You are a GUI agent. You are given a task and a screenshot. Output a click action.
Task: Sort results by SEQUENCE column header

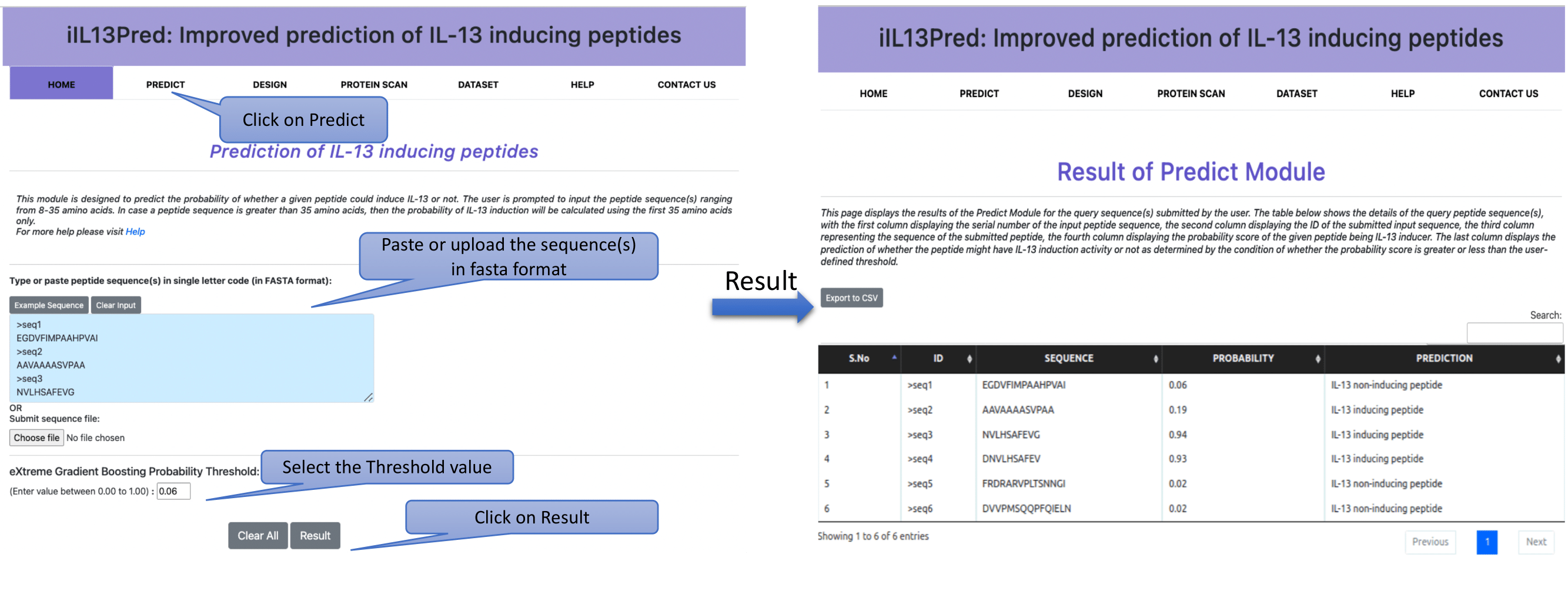click(x=1068, y=359)
